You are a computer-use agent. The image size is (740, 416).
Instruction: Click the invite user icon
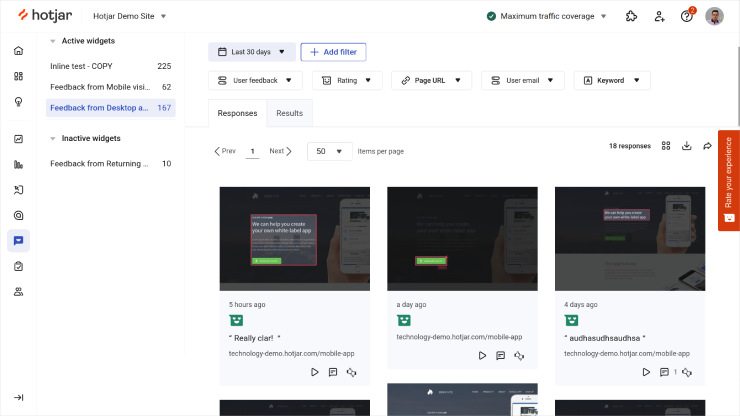point(659,16)
